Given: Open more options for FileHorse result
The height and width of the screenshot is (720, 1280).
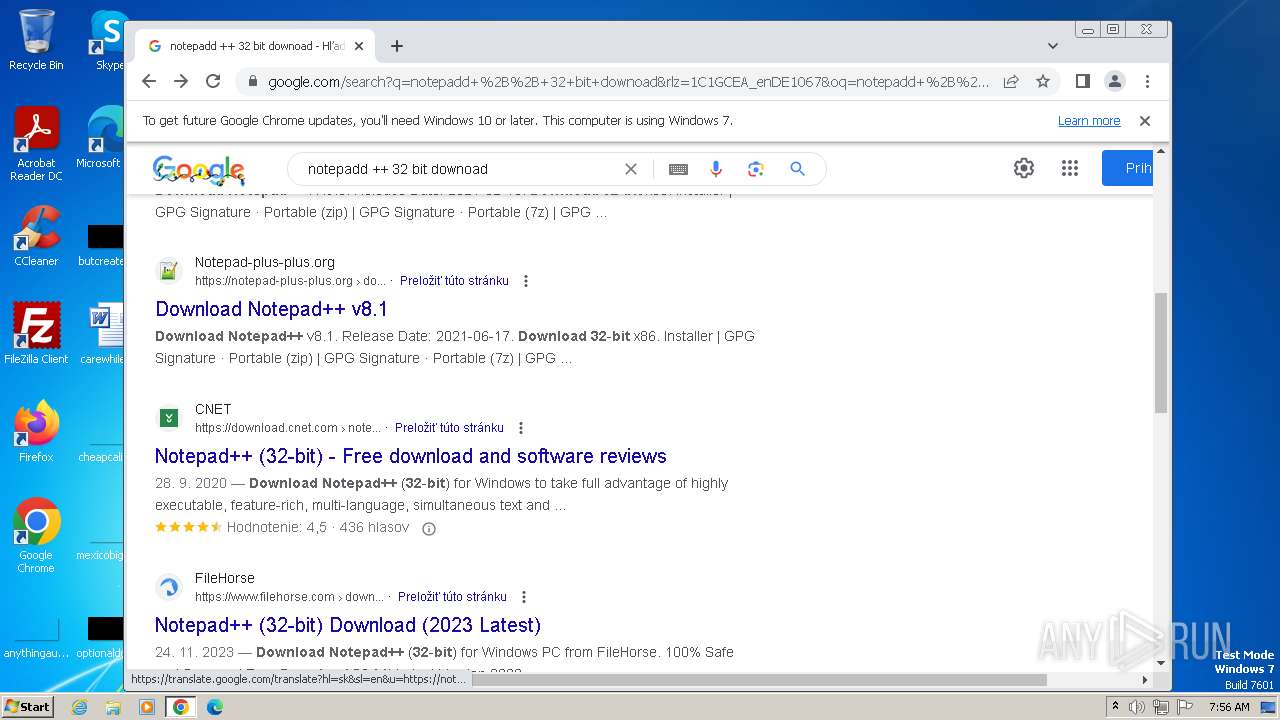Looking at the screenshot, I should coord(524,597).
